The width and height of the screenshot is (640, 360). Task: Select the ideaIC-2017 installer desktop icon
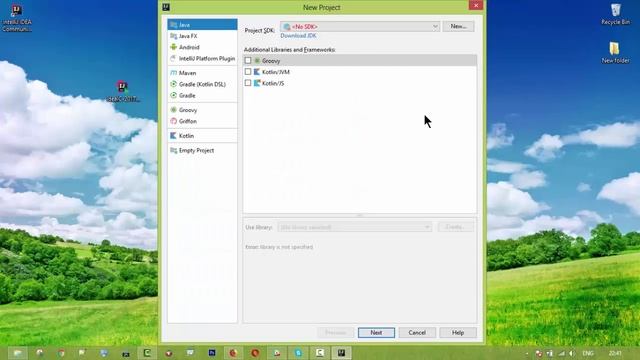pos(122,91)
